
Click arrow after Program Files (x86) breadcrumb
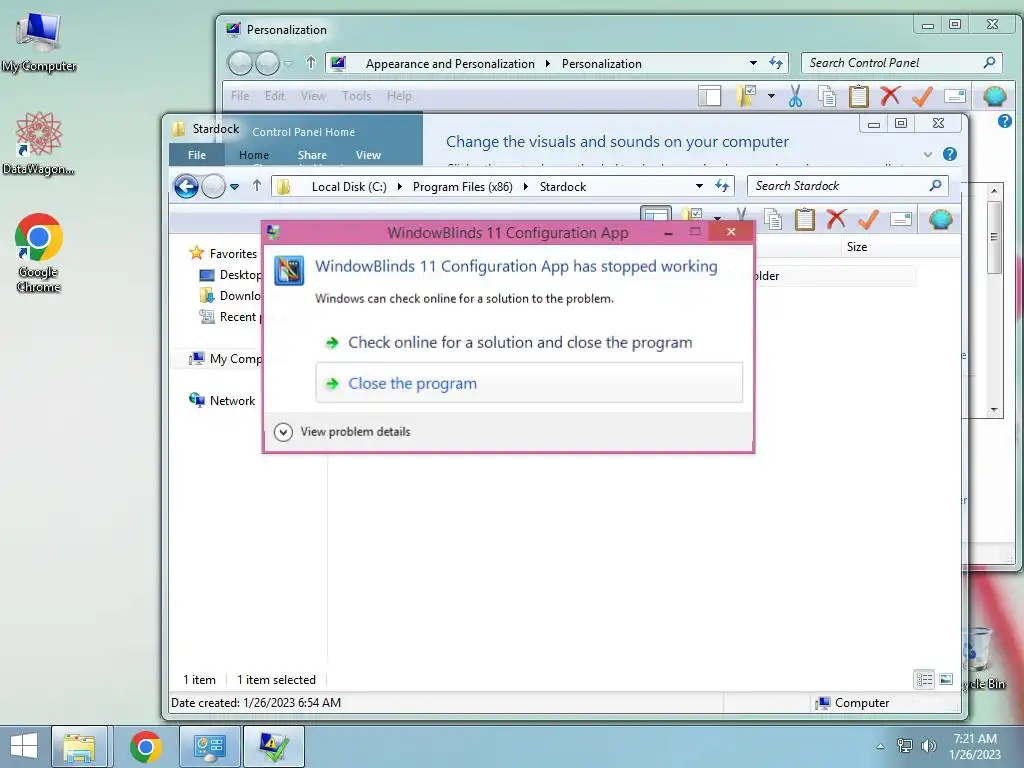coord(525,187)
